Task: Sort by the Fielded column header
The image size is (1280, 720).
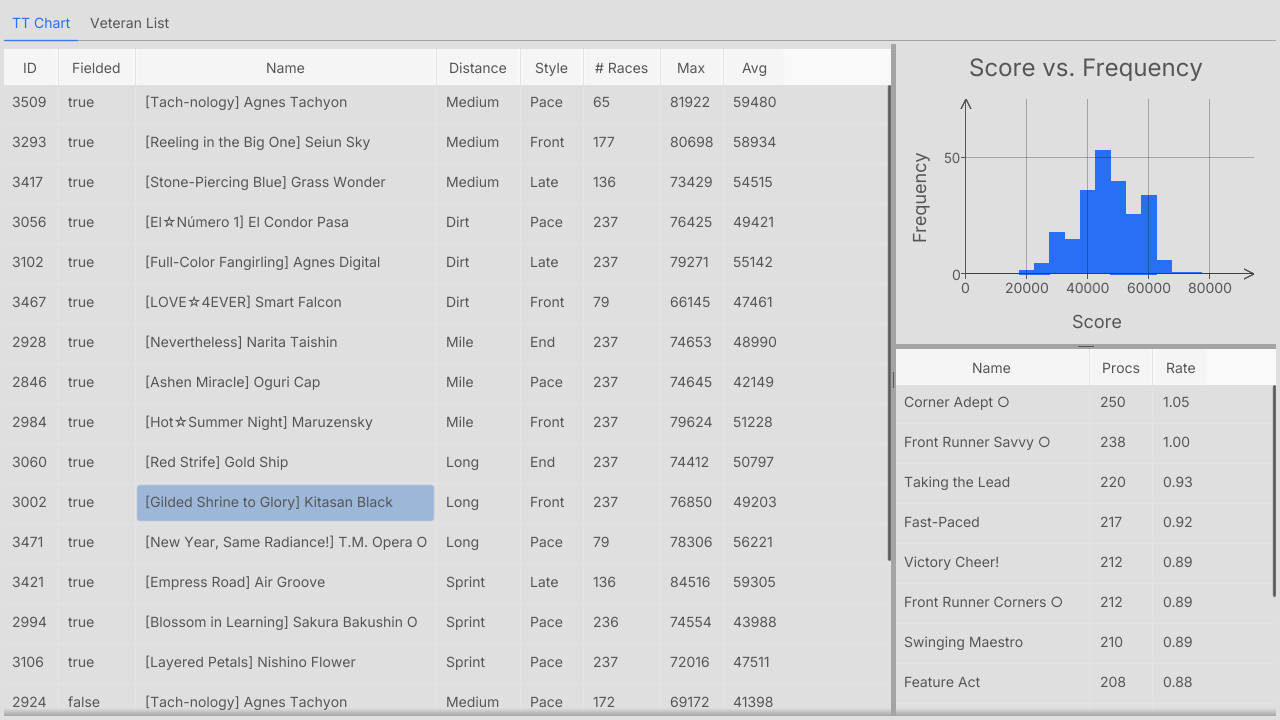Action: (96, 68)
